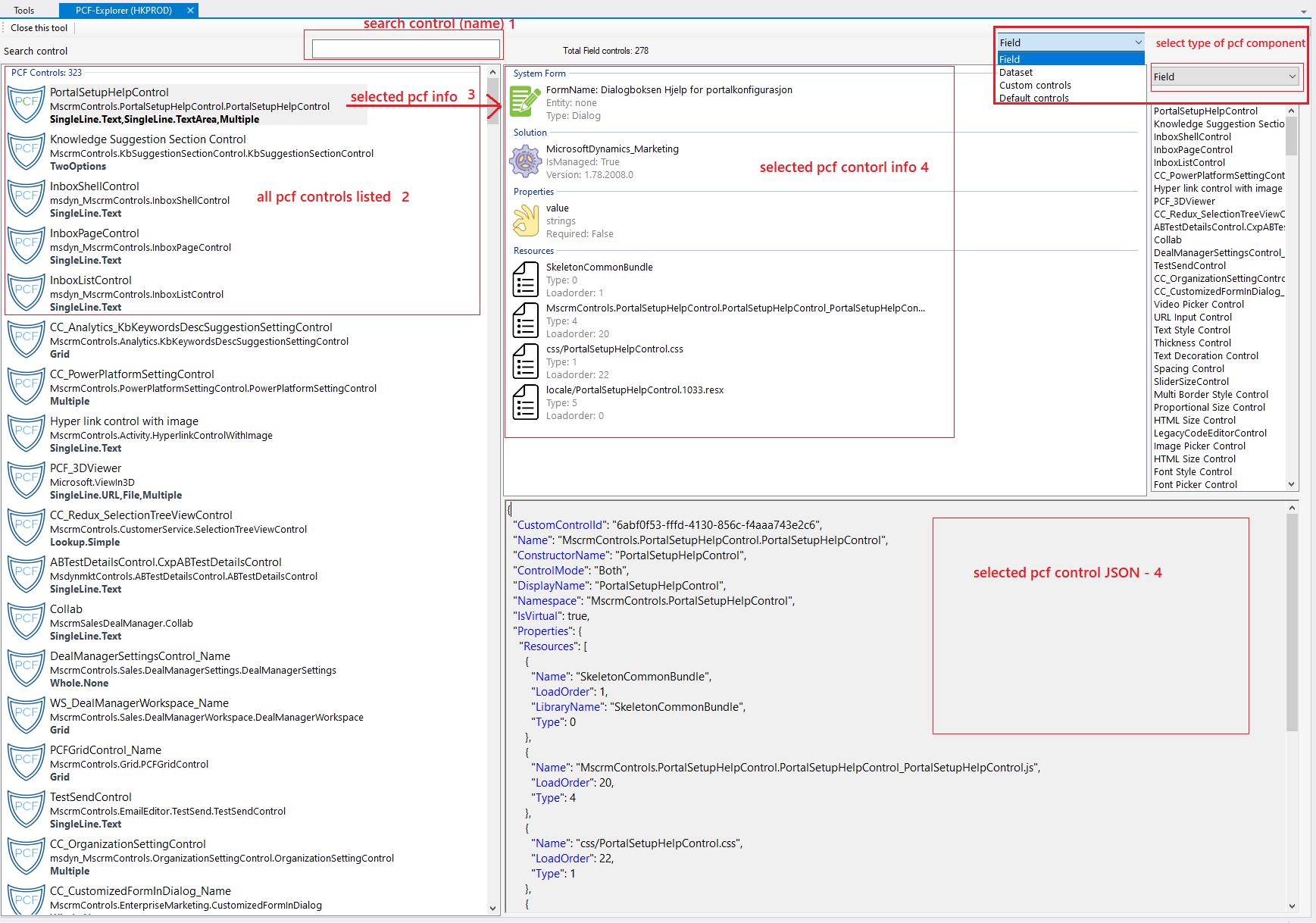This screenshot has width=1316, height=923.
Task: Click the green system form edit icon
Action: [x=525, y=101]
